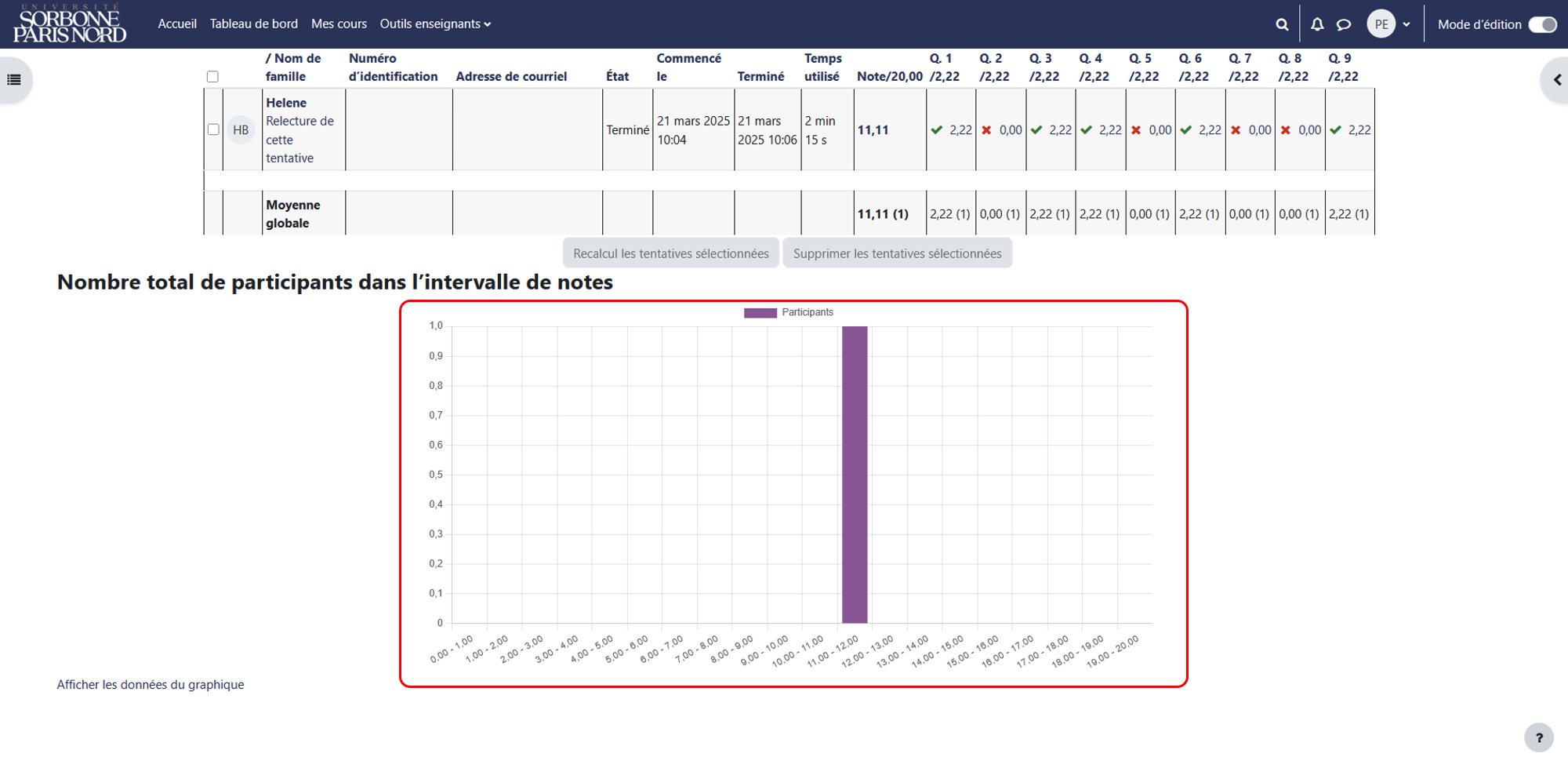
Task: Click Afficher les données du graphique
Action: tap(151, 685)
